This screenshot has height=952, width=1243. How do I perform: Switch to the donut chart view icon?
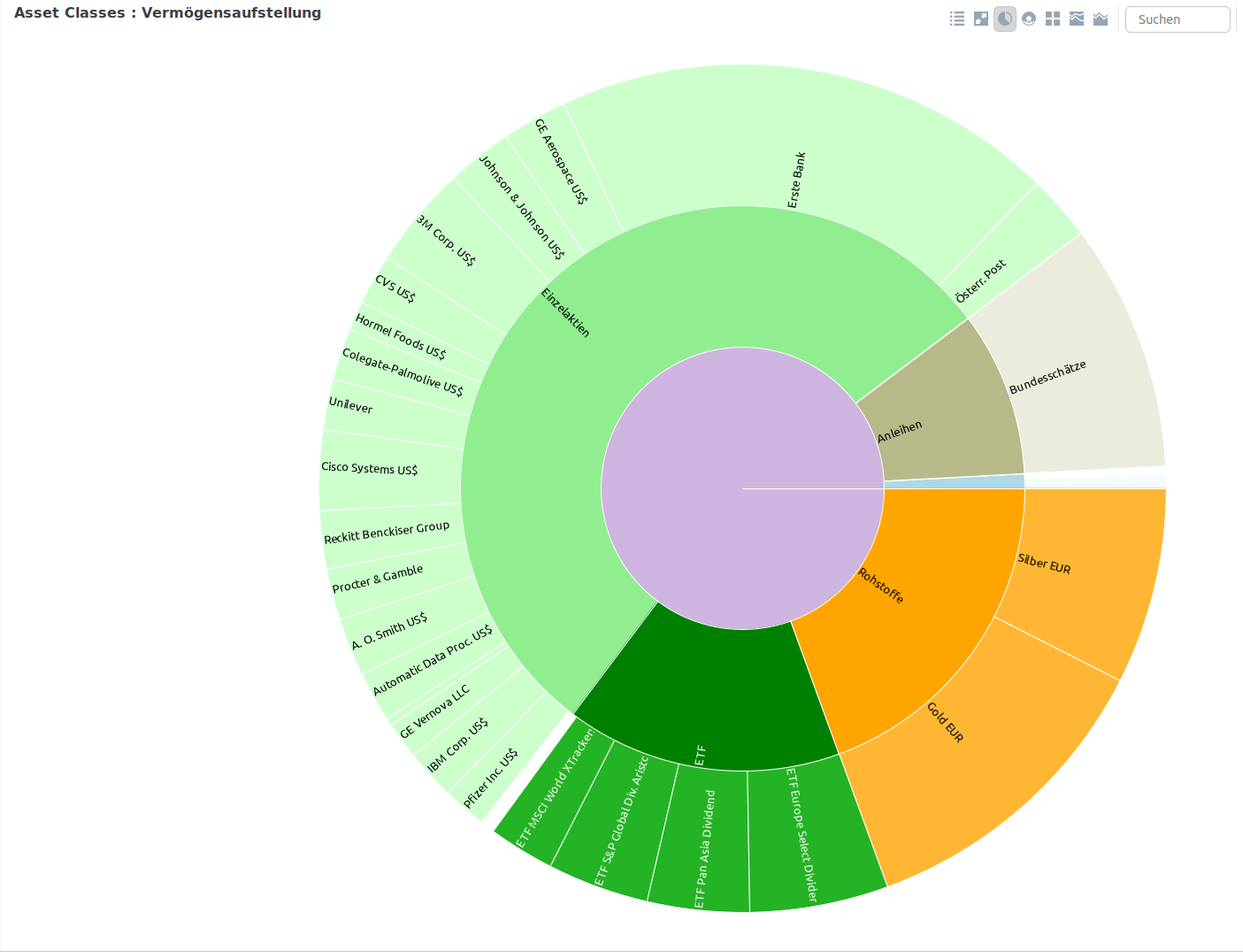click(1029, 19)
